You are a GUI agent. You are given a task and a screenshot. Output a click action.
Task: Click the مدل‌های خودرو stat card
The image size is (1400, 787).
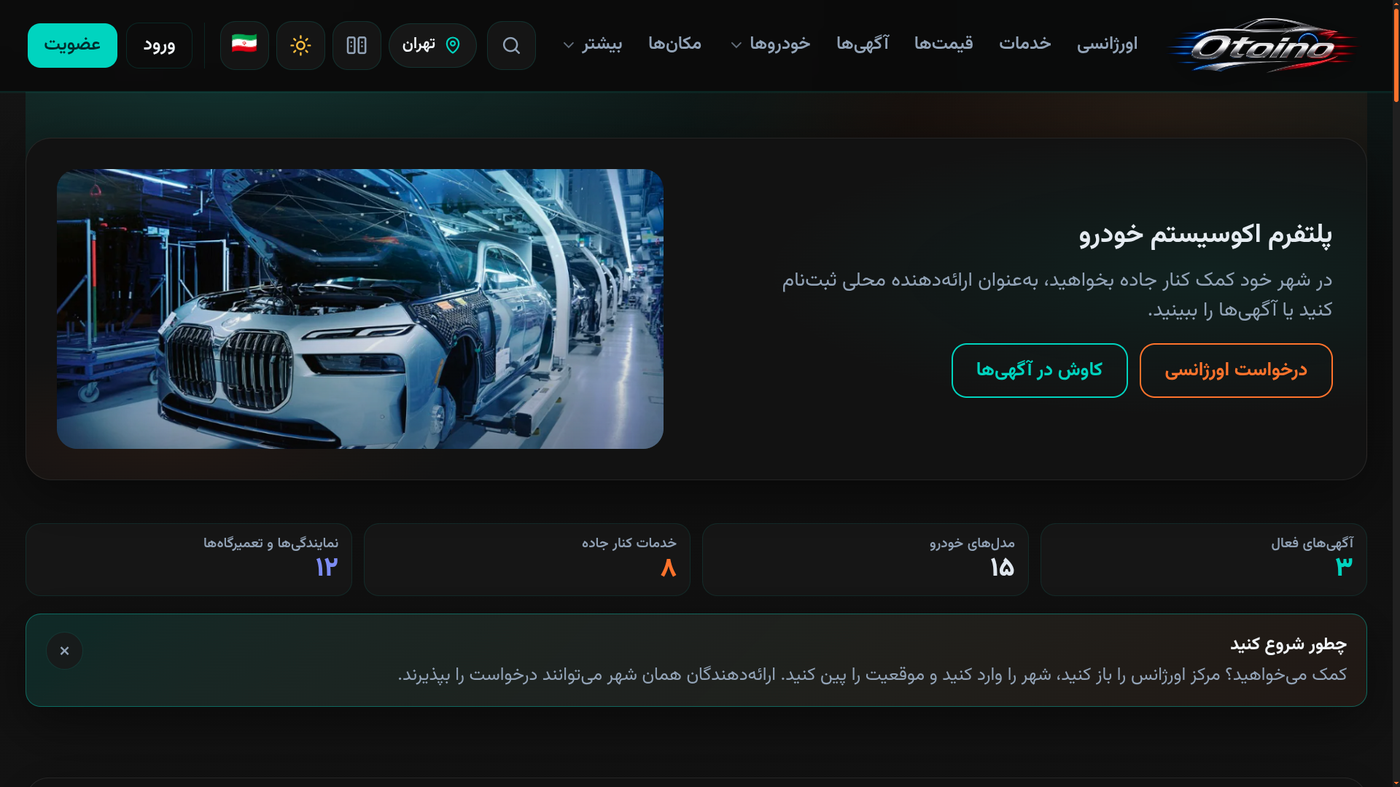(865, 559)
